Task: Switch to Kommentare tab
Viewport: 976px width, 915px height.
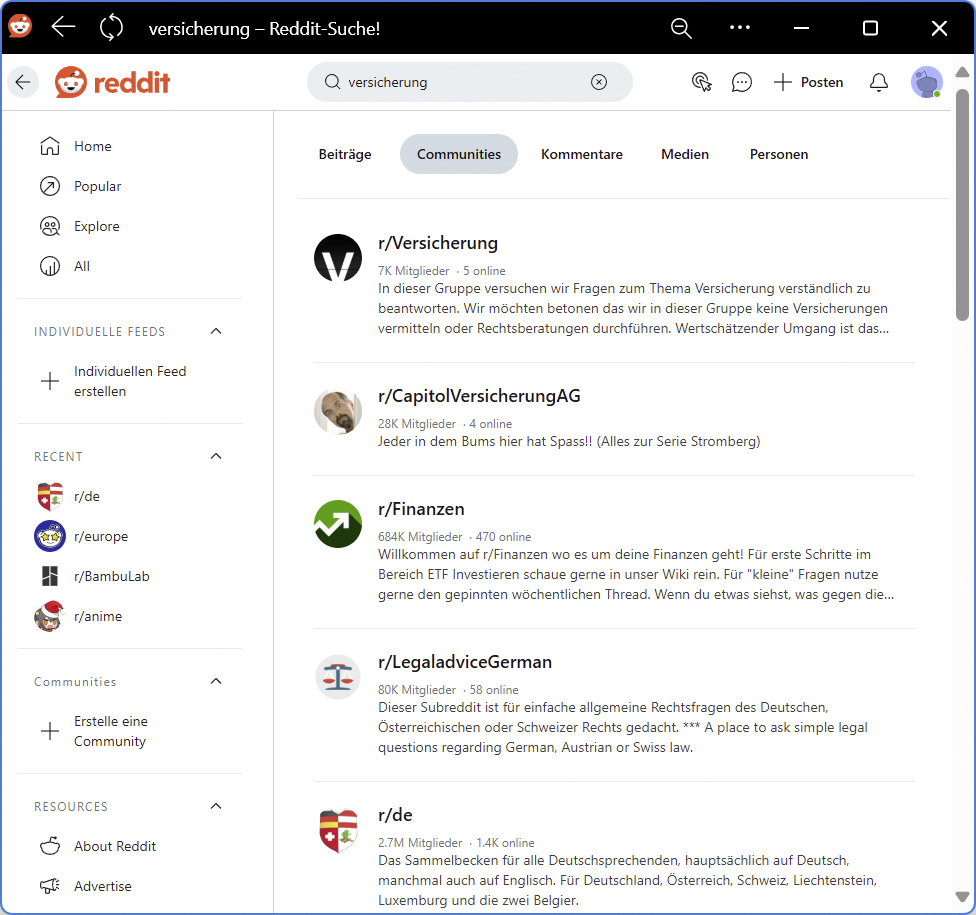Action: pyautogui.click(x=581, y=154)
